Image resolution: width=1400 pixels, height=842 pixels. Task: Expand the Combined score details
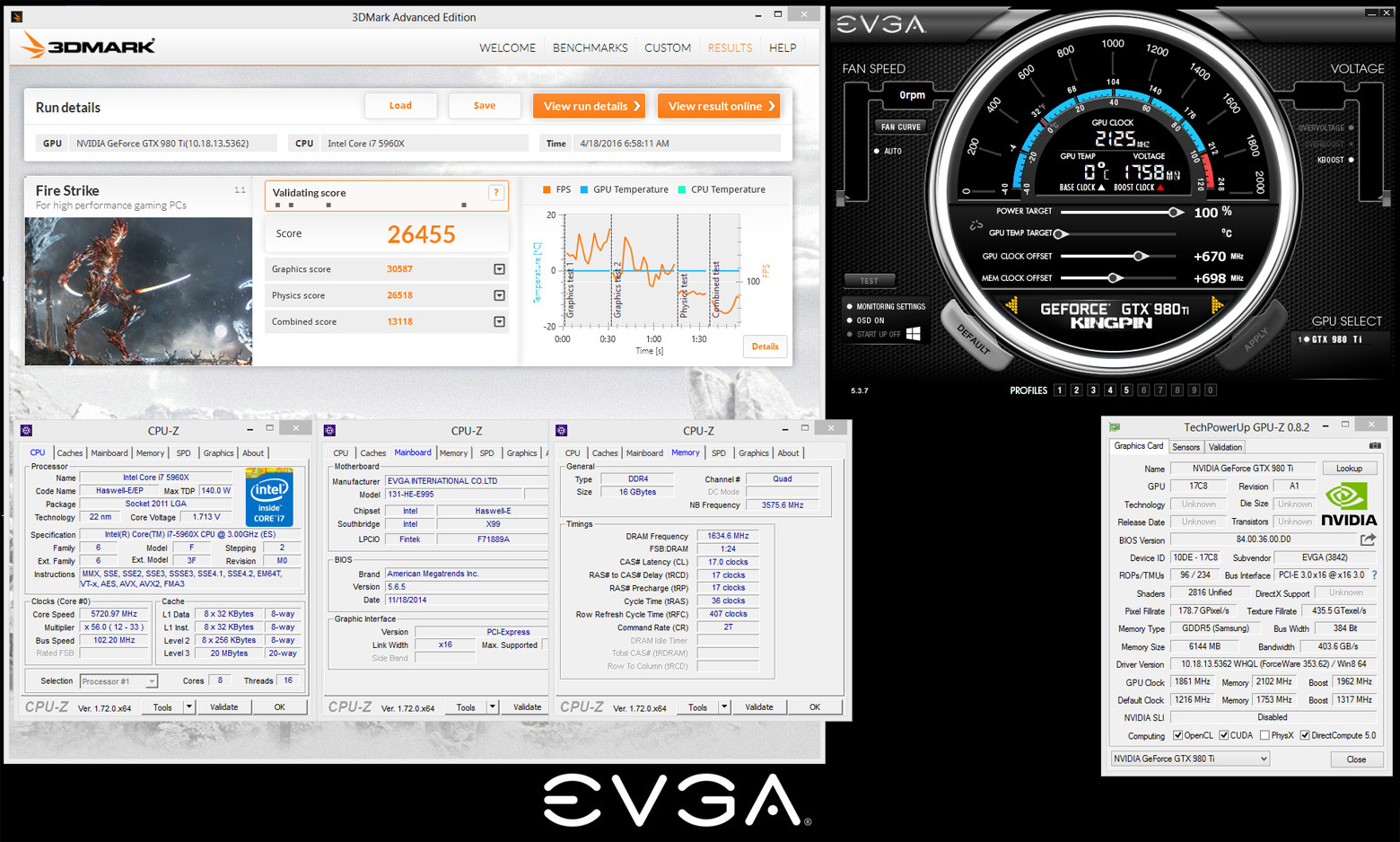click(x=499, y=321)
